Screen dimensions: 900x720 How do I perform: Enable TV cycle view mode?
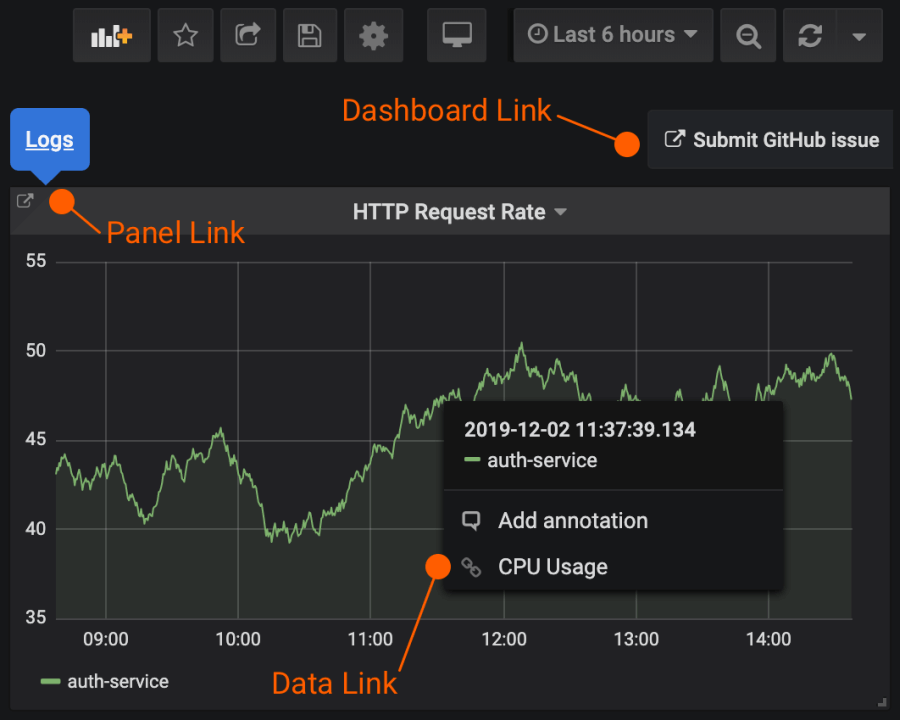pyautogui.click(x=456, y=34)
